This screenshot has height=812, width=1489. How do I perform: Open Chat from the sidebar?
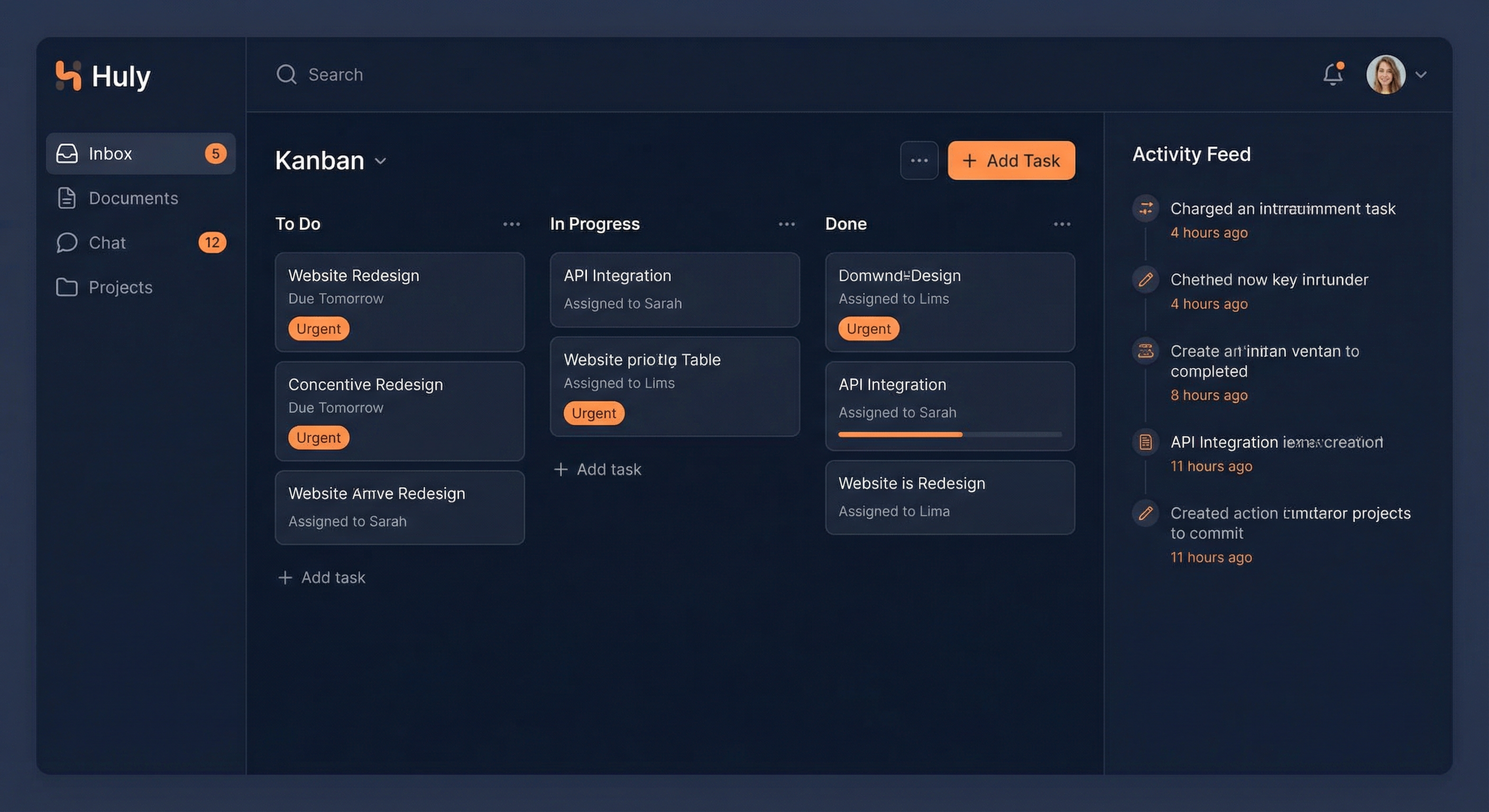click(x=141, y=243)
